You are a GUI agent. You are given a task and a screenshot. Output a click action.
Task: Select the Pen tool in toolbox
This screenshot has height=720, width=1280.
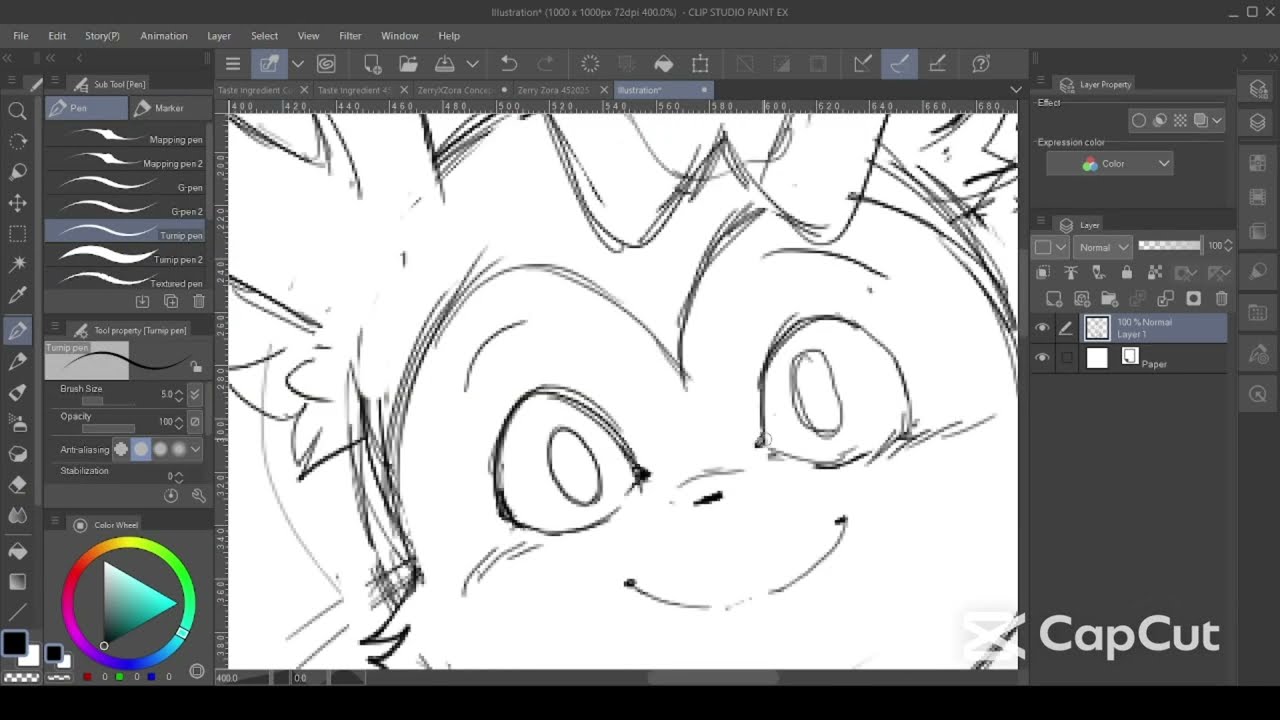pyautogui.click(x=17, y=329)
